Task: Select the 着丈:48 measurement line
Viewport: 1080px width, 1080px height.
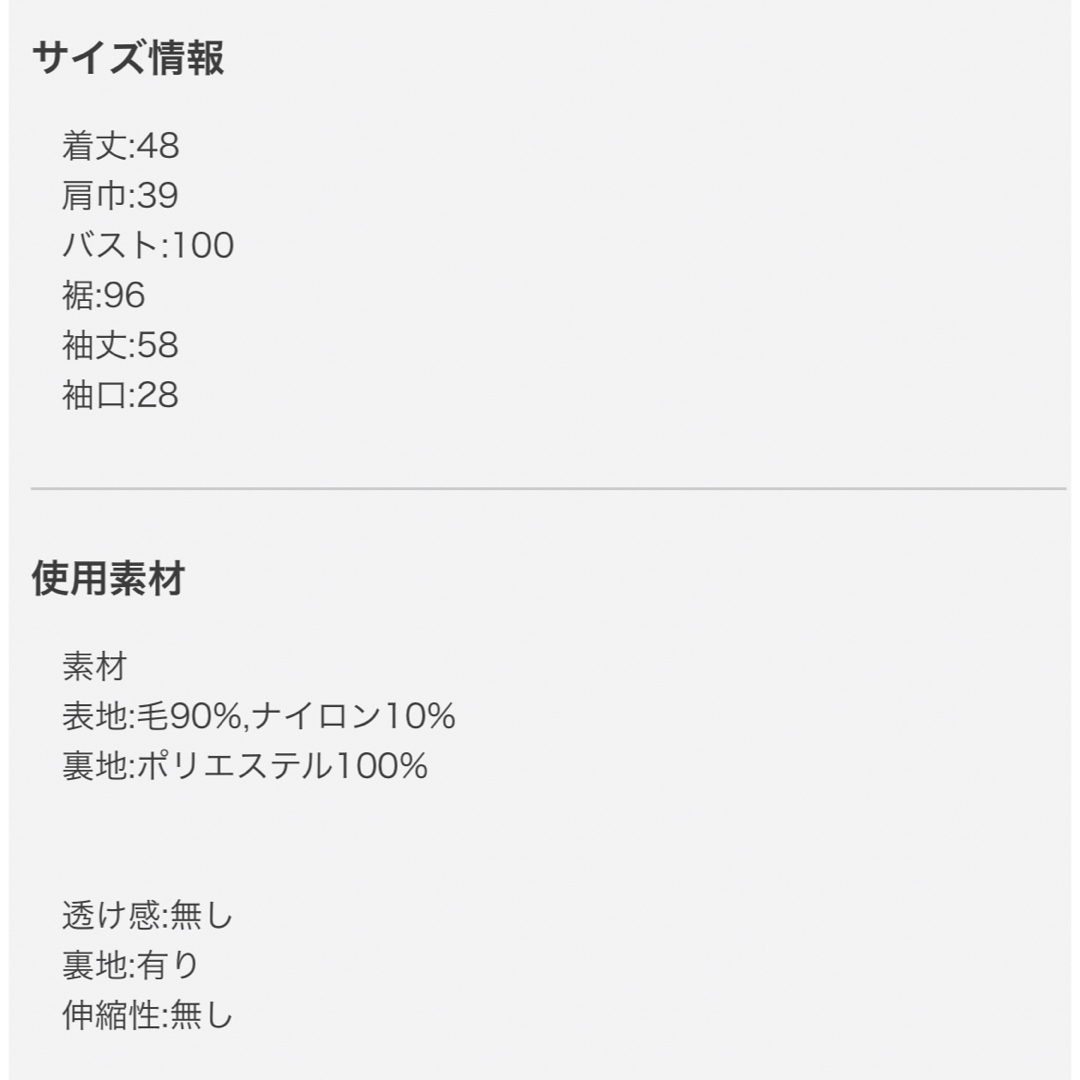Action: [121, 146]
